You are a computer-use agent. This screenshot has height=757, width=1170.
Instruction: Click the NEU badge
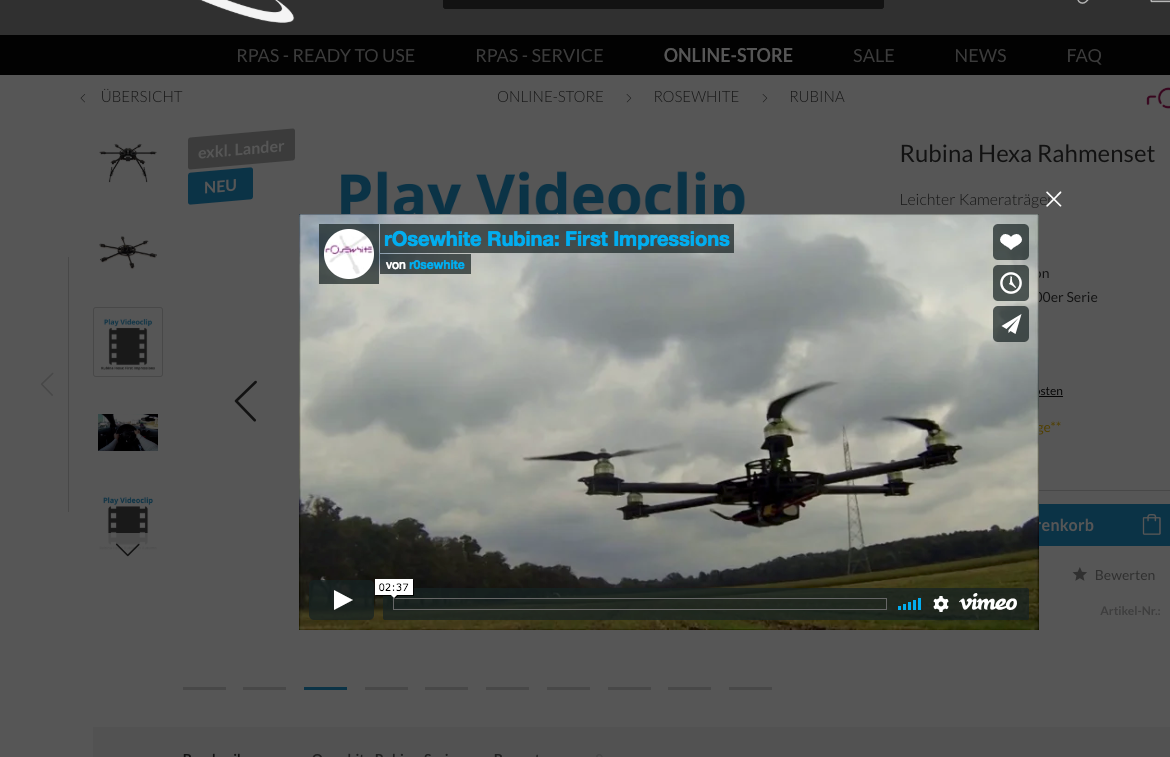point(220,186)
